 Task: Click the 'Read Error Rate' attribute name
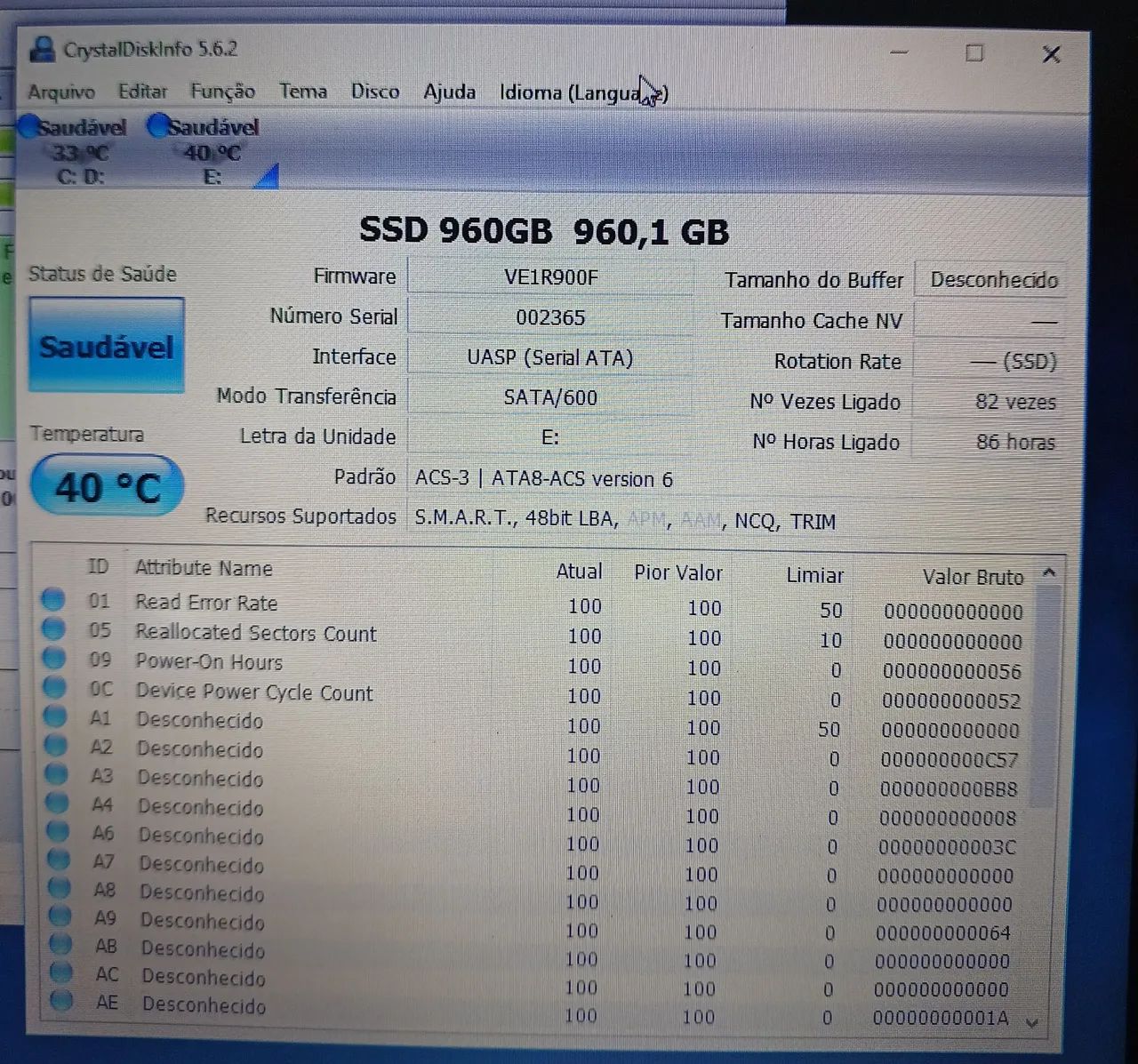pos(206,603)
